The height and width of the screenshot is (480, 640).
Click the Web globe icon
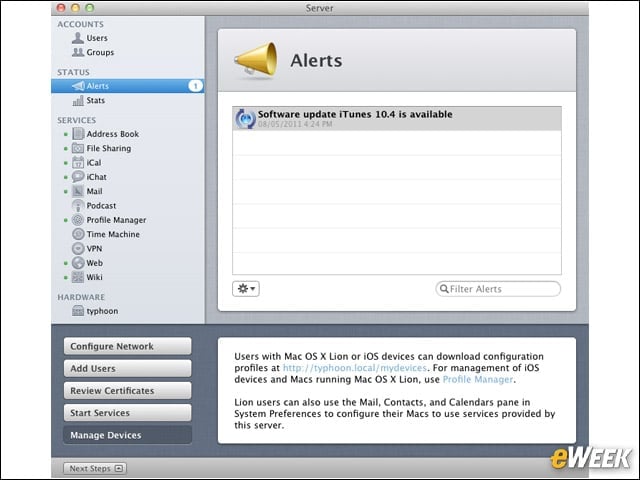pyautogui.click(x=78, y=263)
